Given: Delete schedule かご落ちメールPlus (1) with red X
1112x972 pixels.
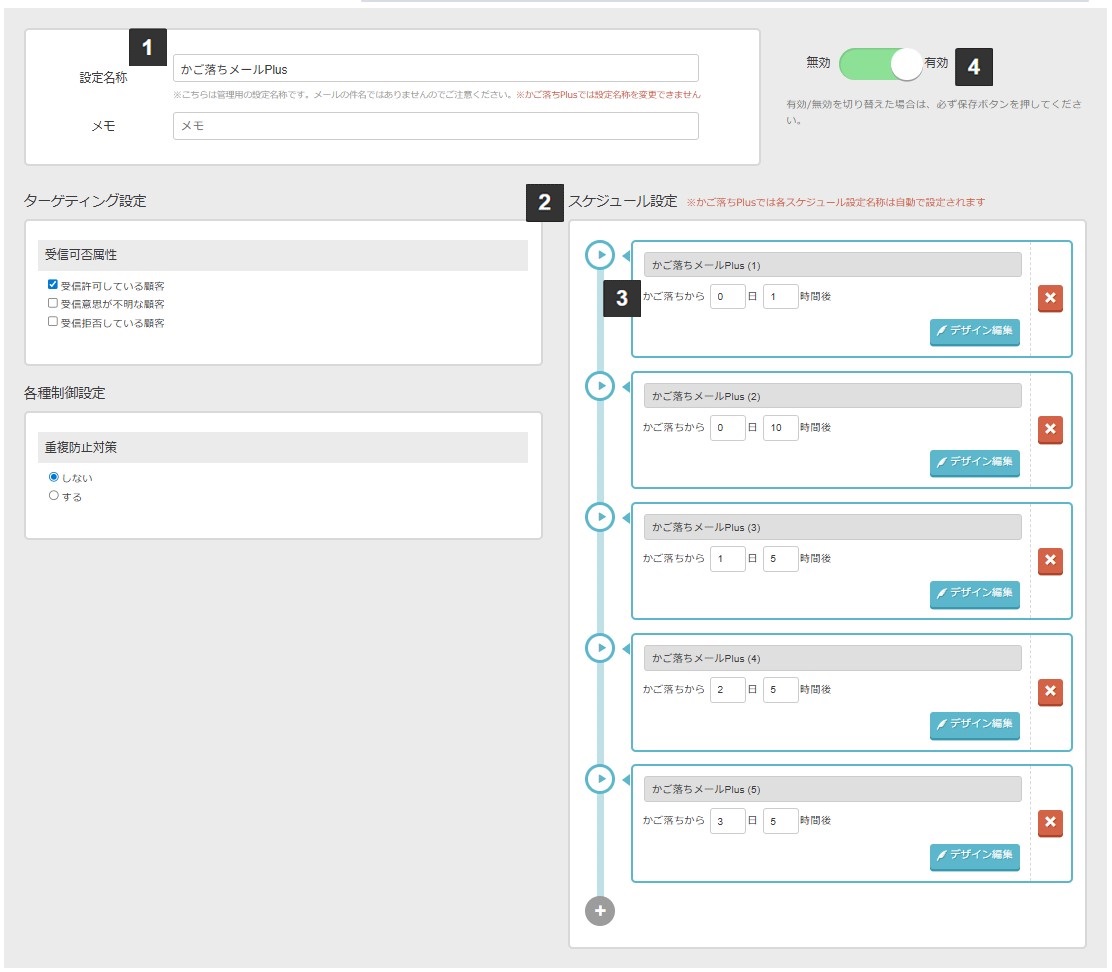Looking at the screenshot, I should point(1050,299).
